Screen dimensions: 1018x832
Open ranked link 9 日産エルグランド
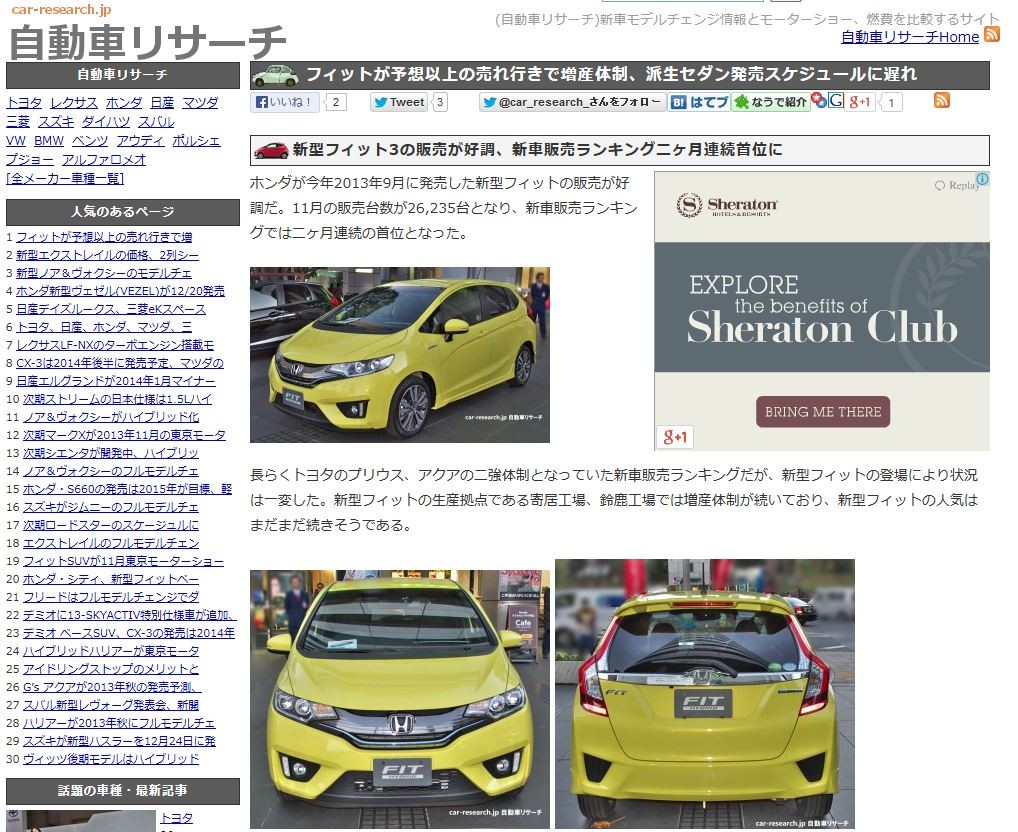[116, 381]
